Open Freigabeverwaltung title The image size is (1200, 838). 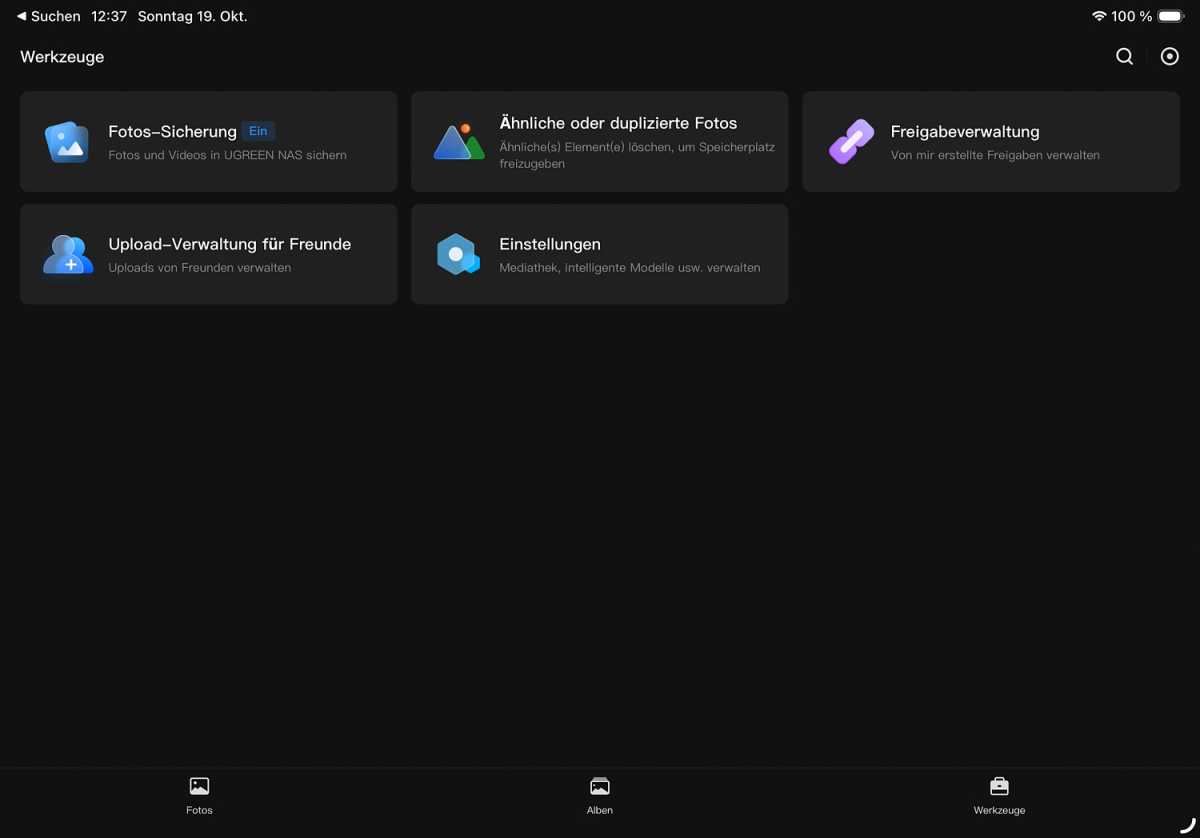[x=964, y=131]
